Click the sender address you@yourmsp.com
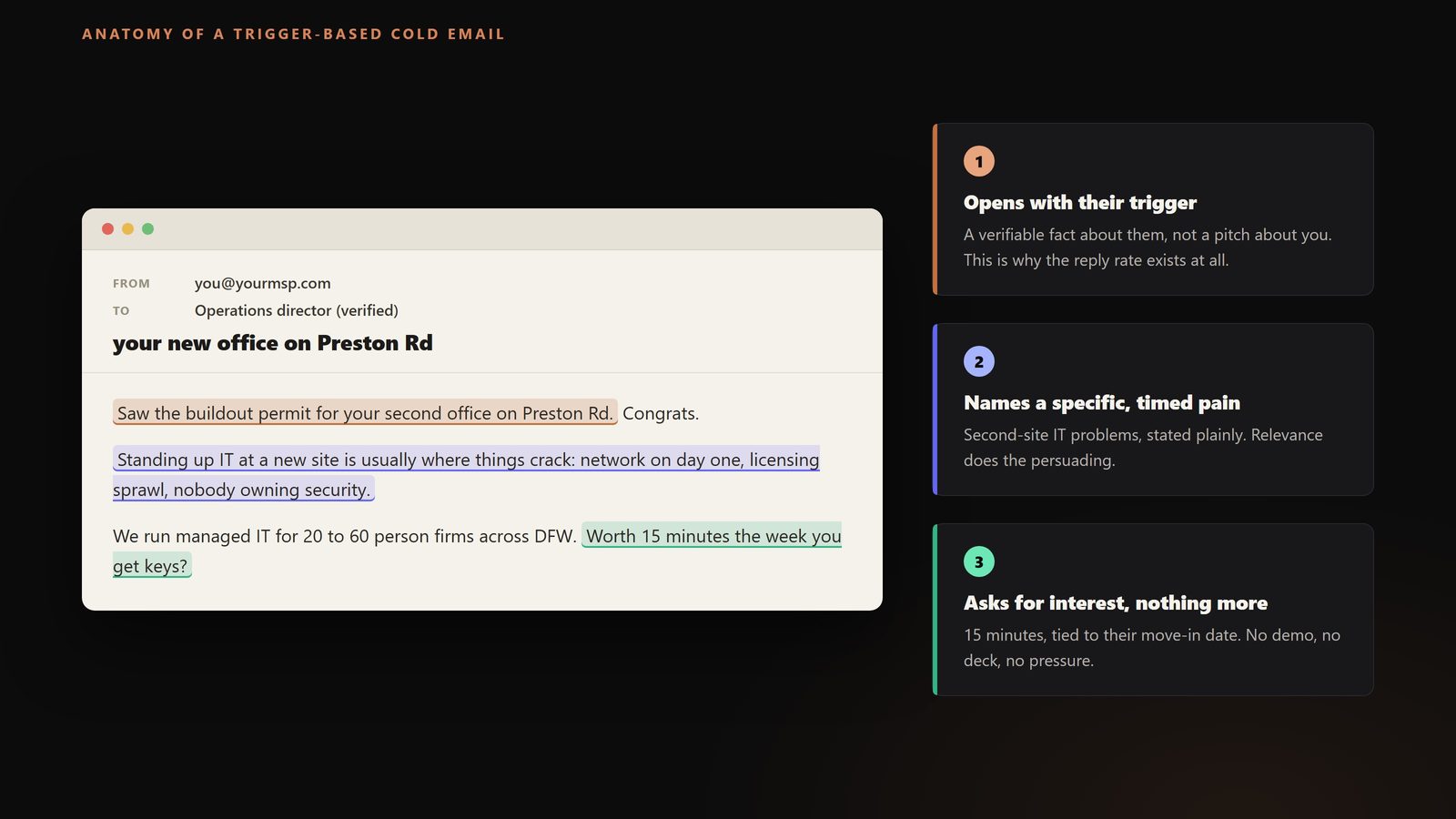Screen dimensions: 1456x819 click(263, 283)
